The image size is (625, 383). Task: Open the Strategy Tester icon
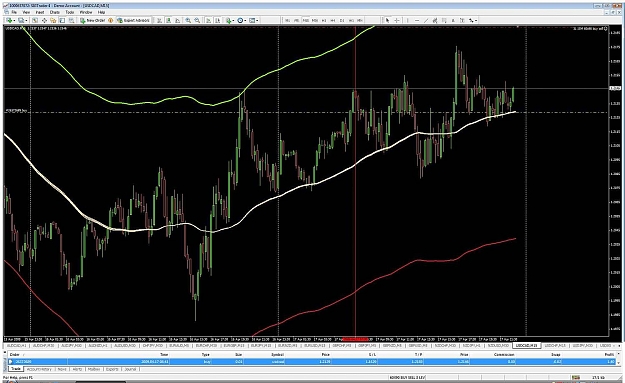71,20
